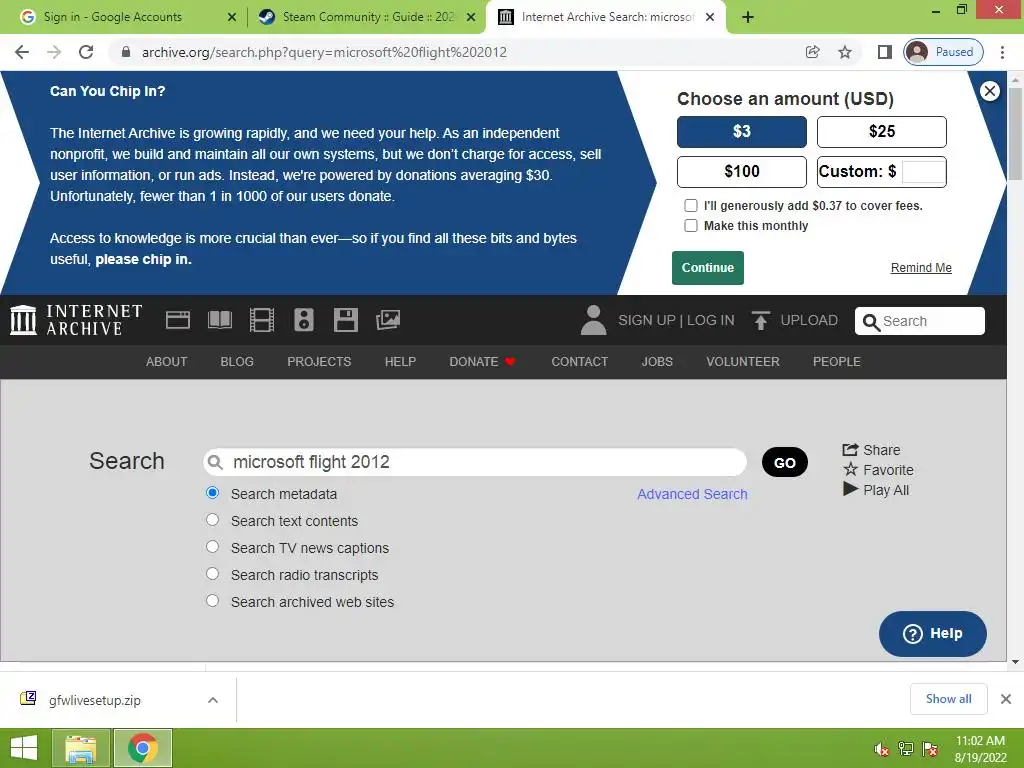Click Show all downloads button
The image size is (1024, 768).
948,699
